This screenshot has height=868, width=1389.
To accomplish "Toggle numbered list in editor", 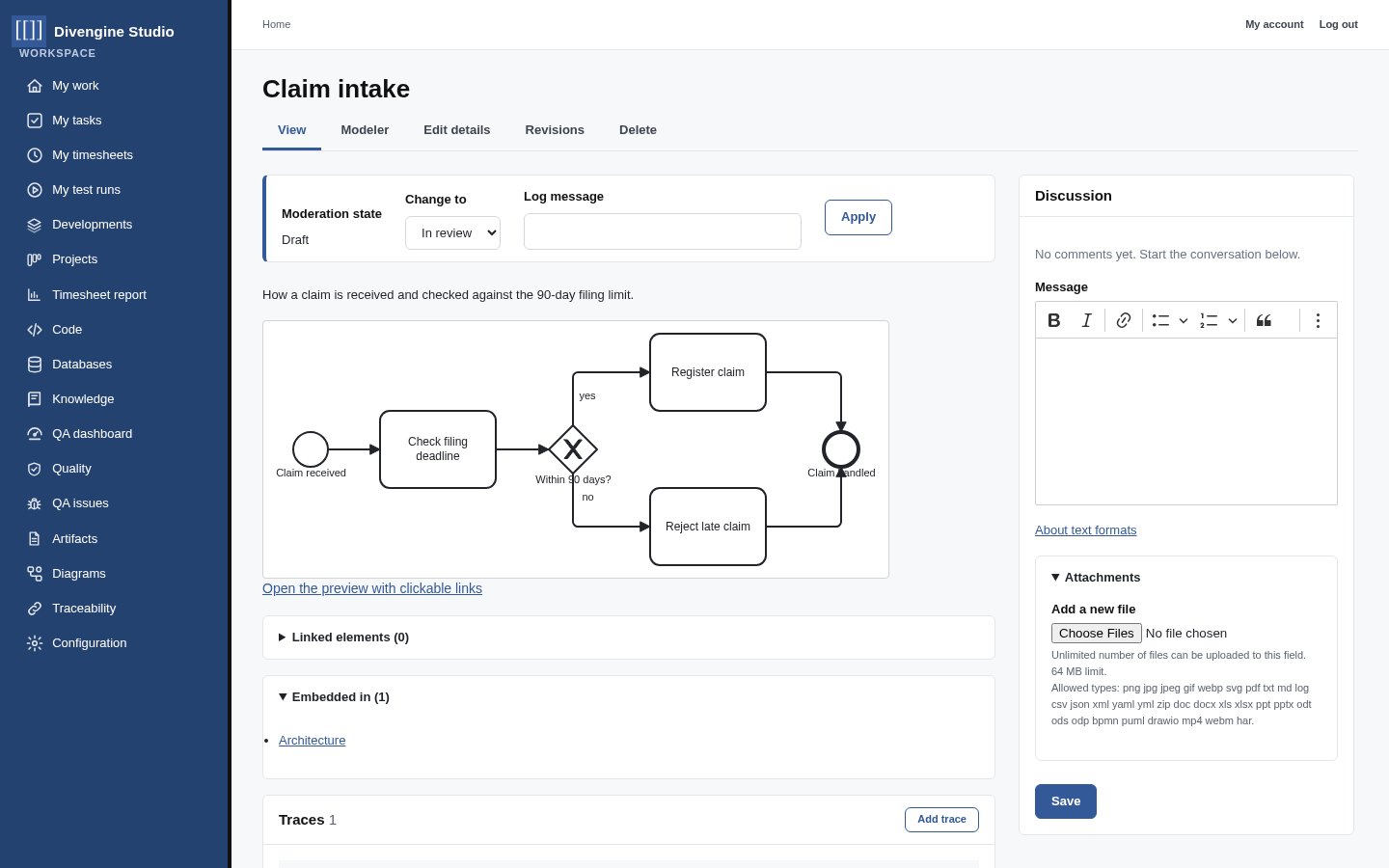I will (1209, 320).
